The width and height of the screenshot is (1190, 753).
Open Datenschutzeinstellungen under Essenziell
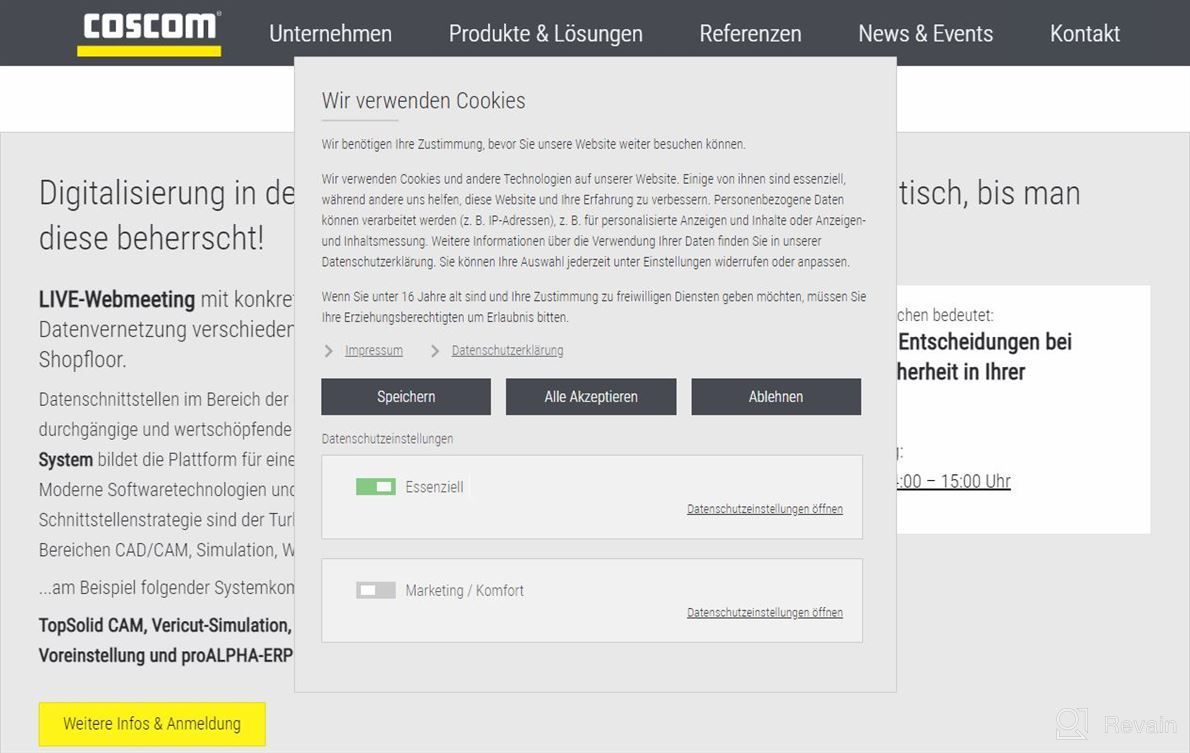click(764, 509)
